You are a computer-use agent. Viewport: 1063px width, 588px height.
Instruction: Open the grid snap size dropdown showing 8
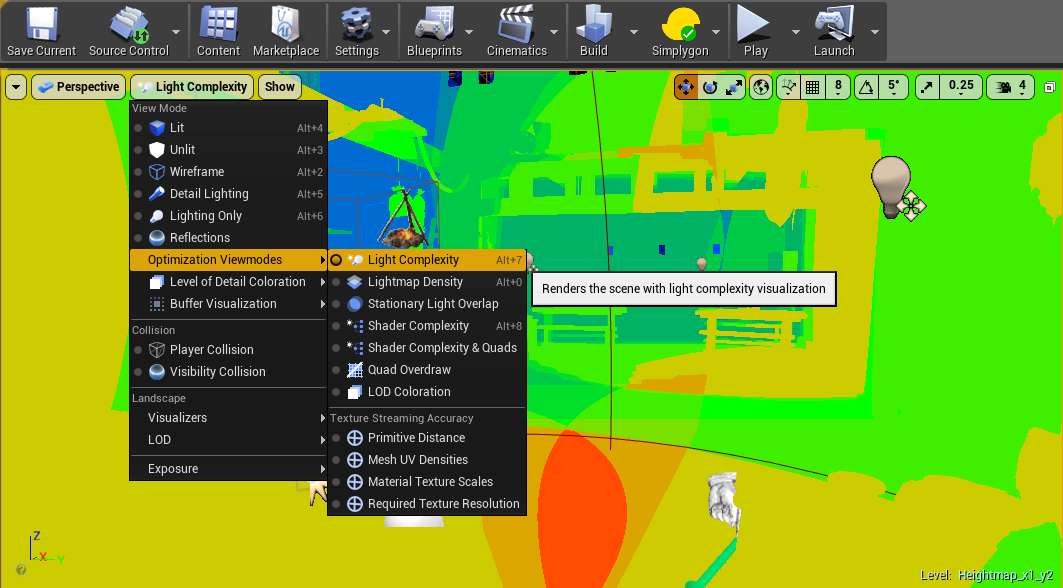coord(838,87)
